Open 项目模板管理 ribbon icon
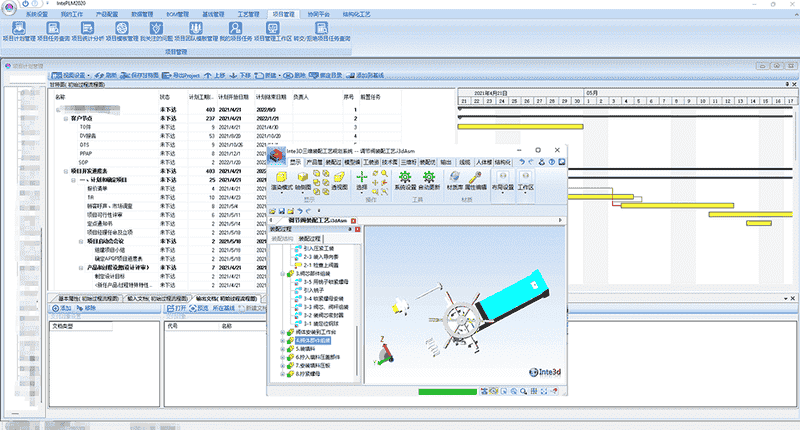 pos(121,28)
